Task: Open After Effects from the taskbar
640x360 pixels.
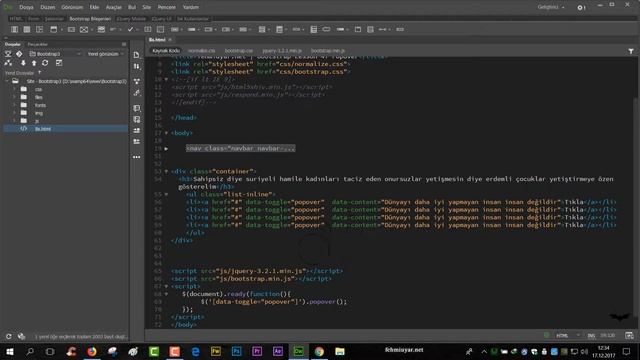Action: [278, 351]
